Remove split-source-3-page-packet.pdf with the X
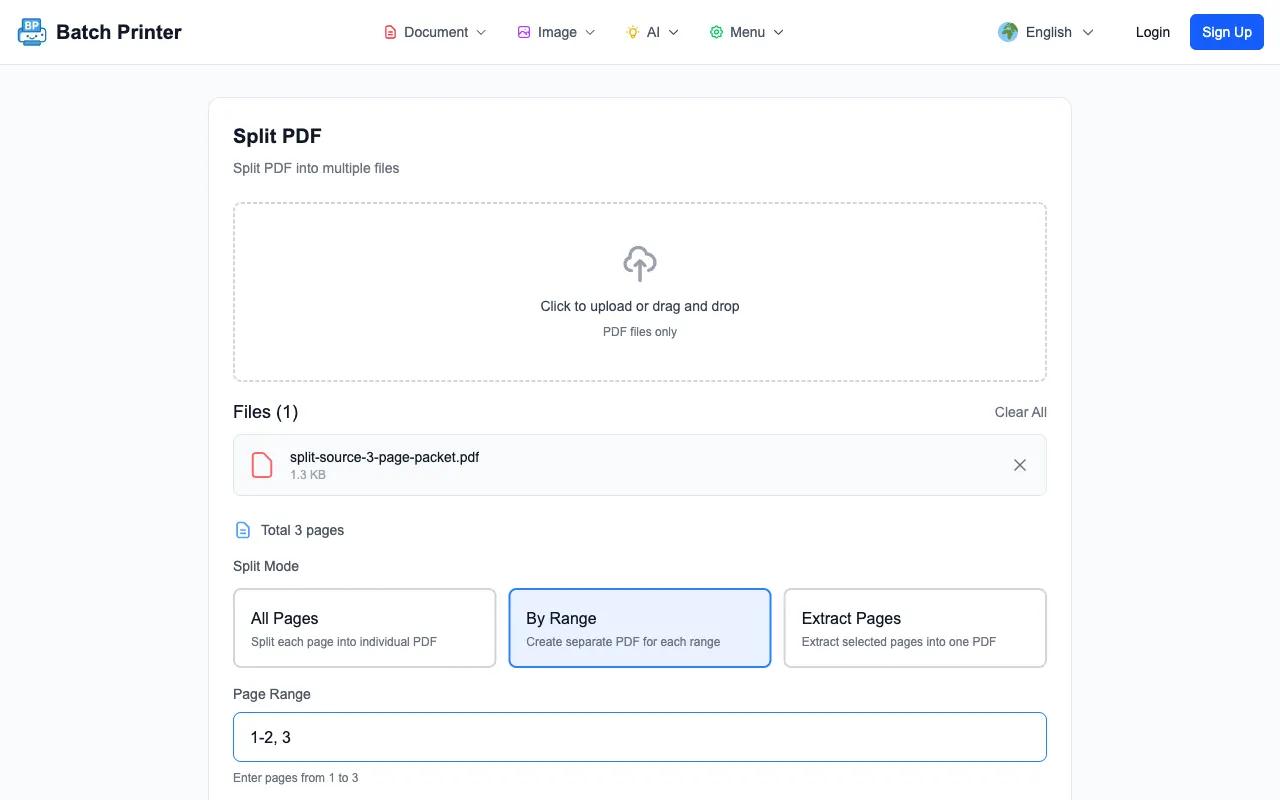Screen dimensions: 1280x800 [x=1020, y=465]
